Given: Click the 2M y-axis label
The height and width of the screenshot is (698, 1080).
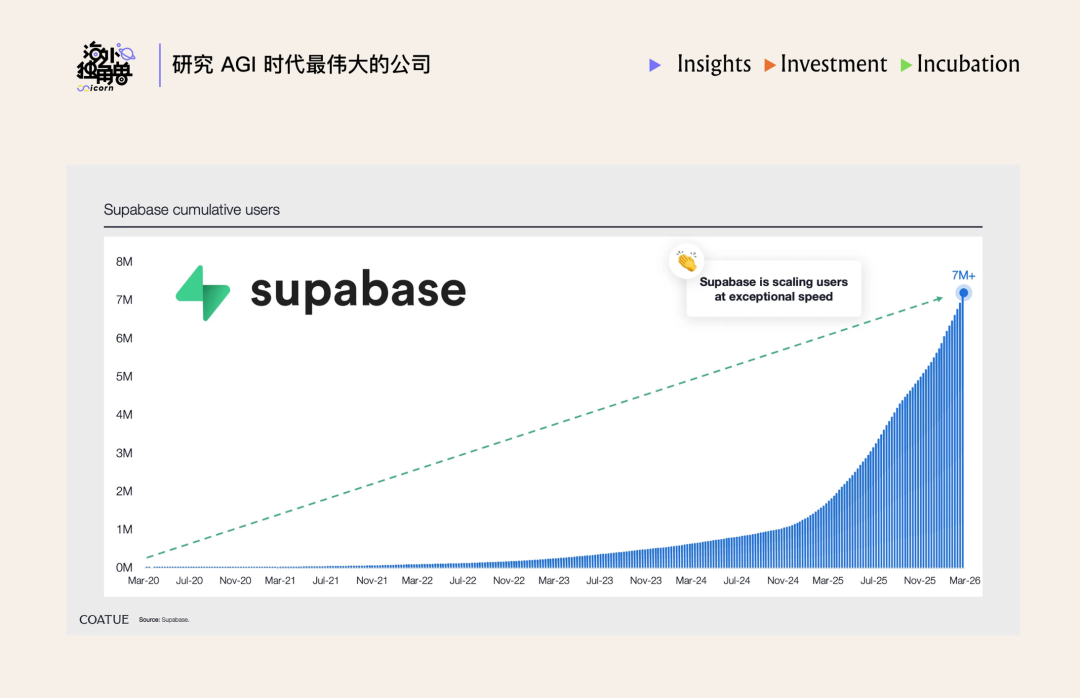Looking at the screenshot, I should coord(124,491).
